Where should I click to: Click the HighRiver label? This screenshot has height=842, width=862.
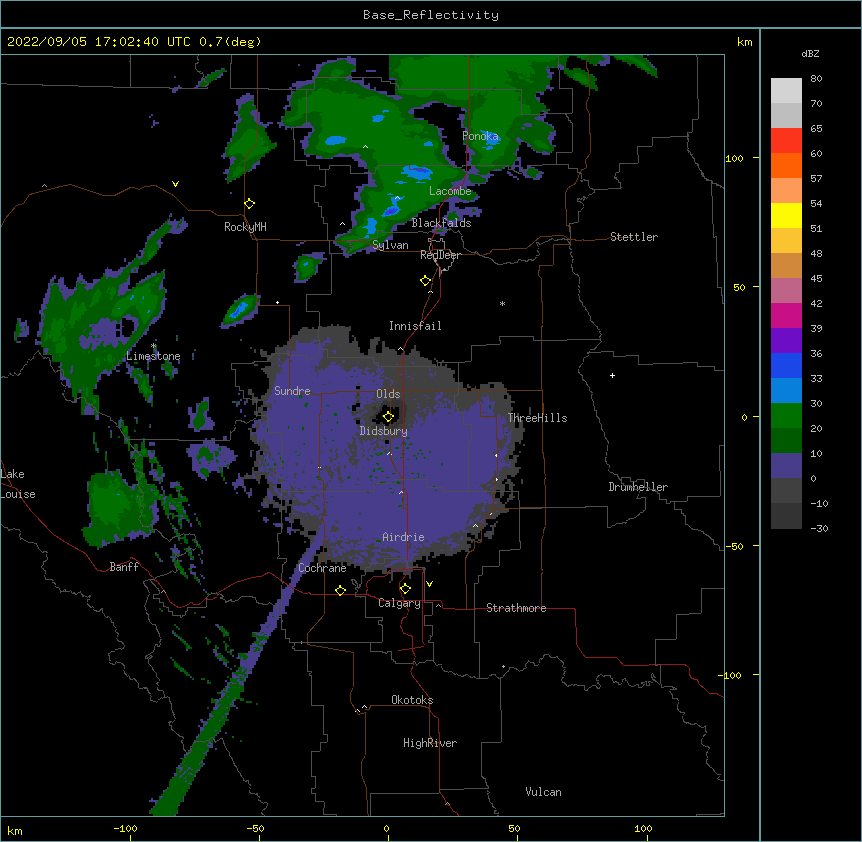pos(430,743)
